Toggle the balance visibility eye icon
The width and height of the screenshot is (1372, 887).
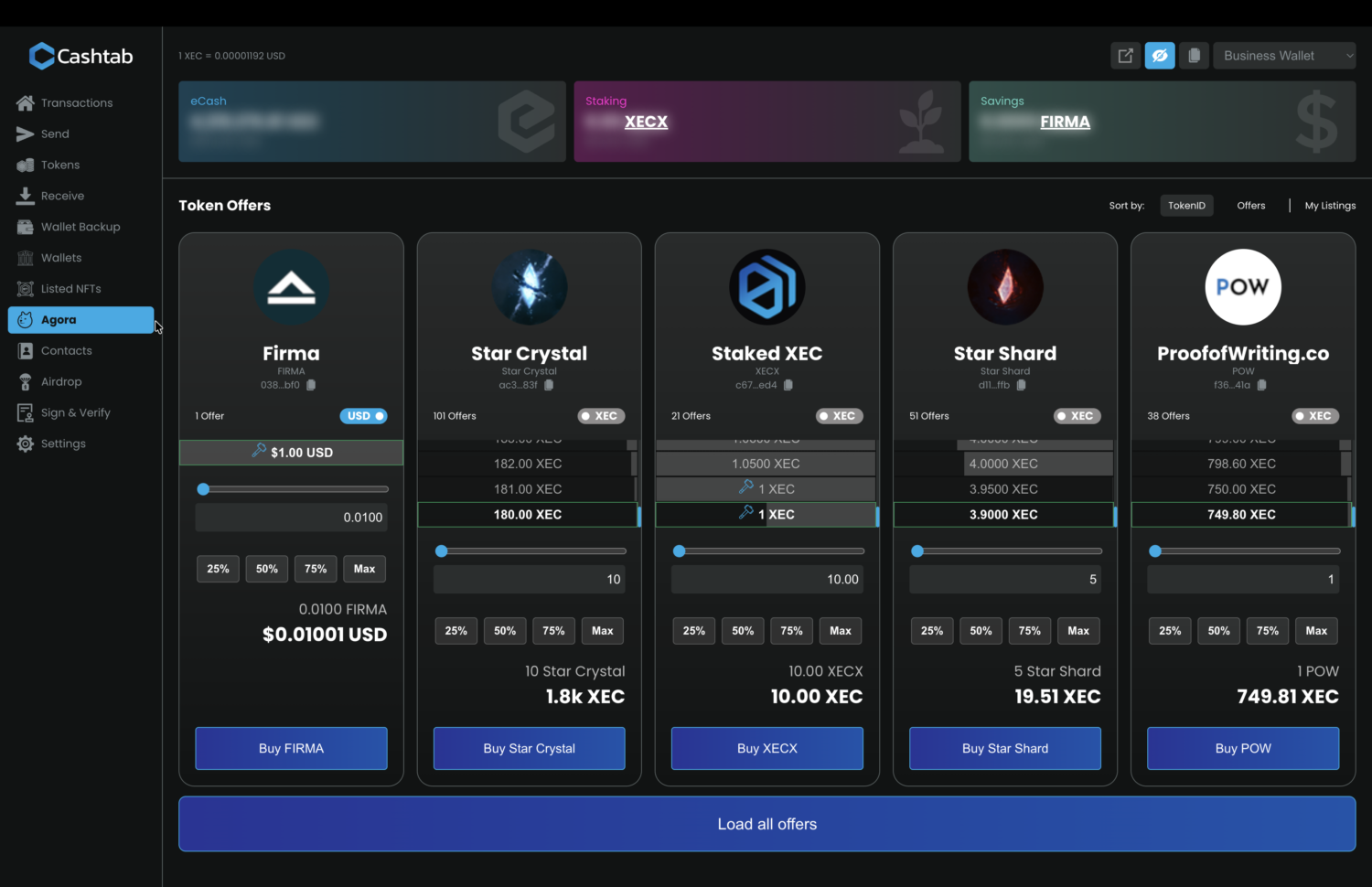tap(1160, 56)
